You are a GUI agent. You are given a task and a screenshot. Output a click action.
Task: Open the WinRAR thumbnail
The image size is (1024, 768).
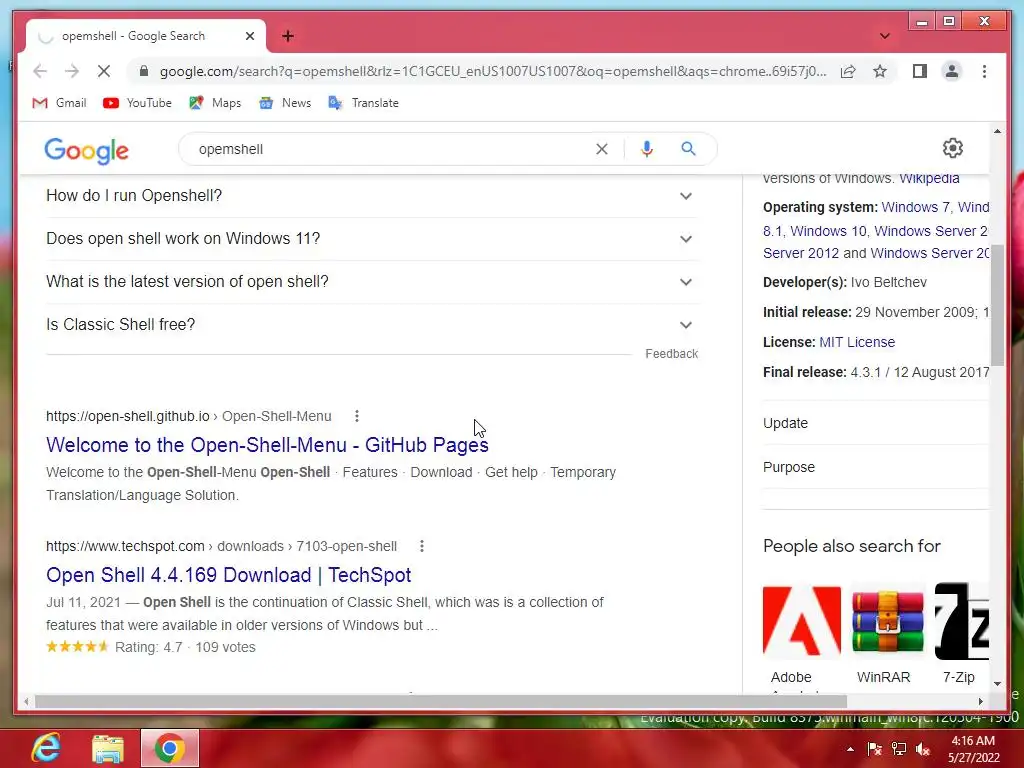point(888,621)
